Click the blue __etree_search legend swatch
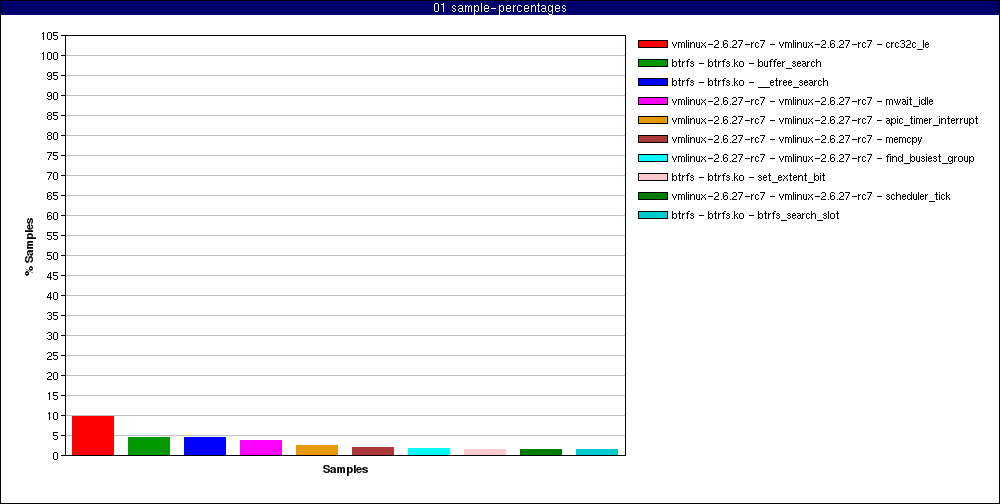Image resolution: width=1000 pixels, height=504 pixels. click(x=652, y=82)
